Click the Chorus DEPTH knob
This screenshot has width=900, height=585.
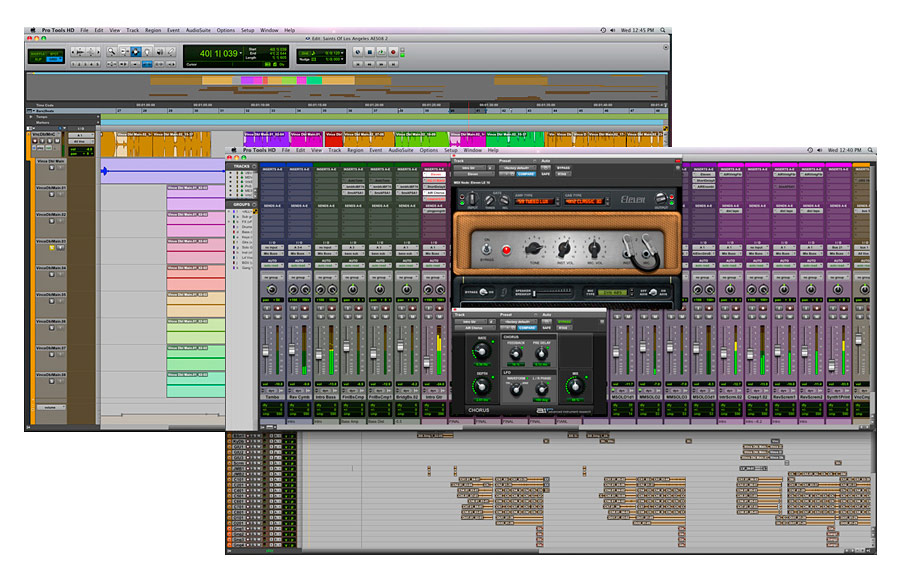pyautogui.click(x=482, y=386)
